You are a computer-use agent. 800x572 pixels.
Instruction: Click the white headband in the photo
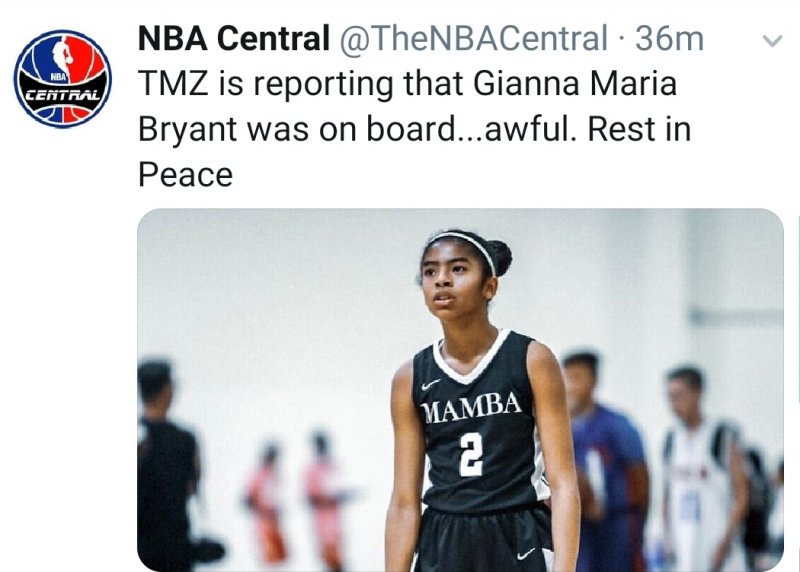pos(468,241)
